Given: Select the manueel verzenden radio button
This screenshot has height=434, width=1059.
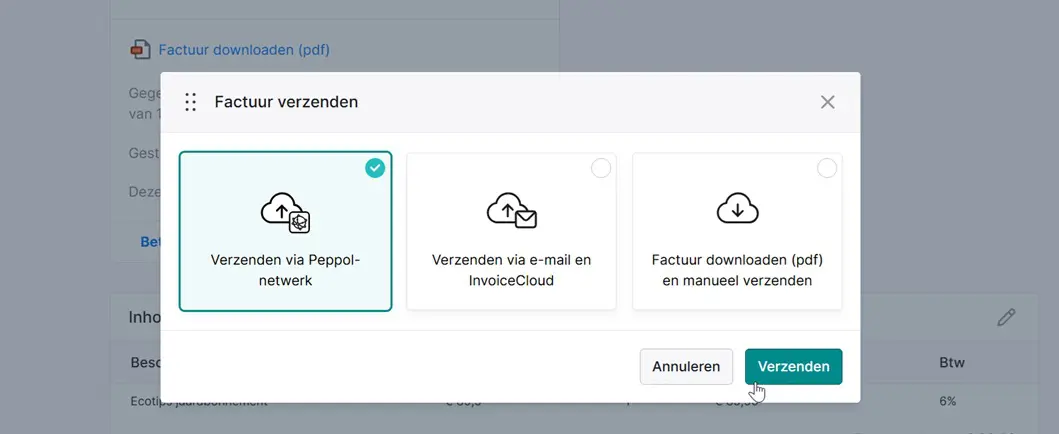Looking at the screenshot, I should point(826,169).
